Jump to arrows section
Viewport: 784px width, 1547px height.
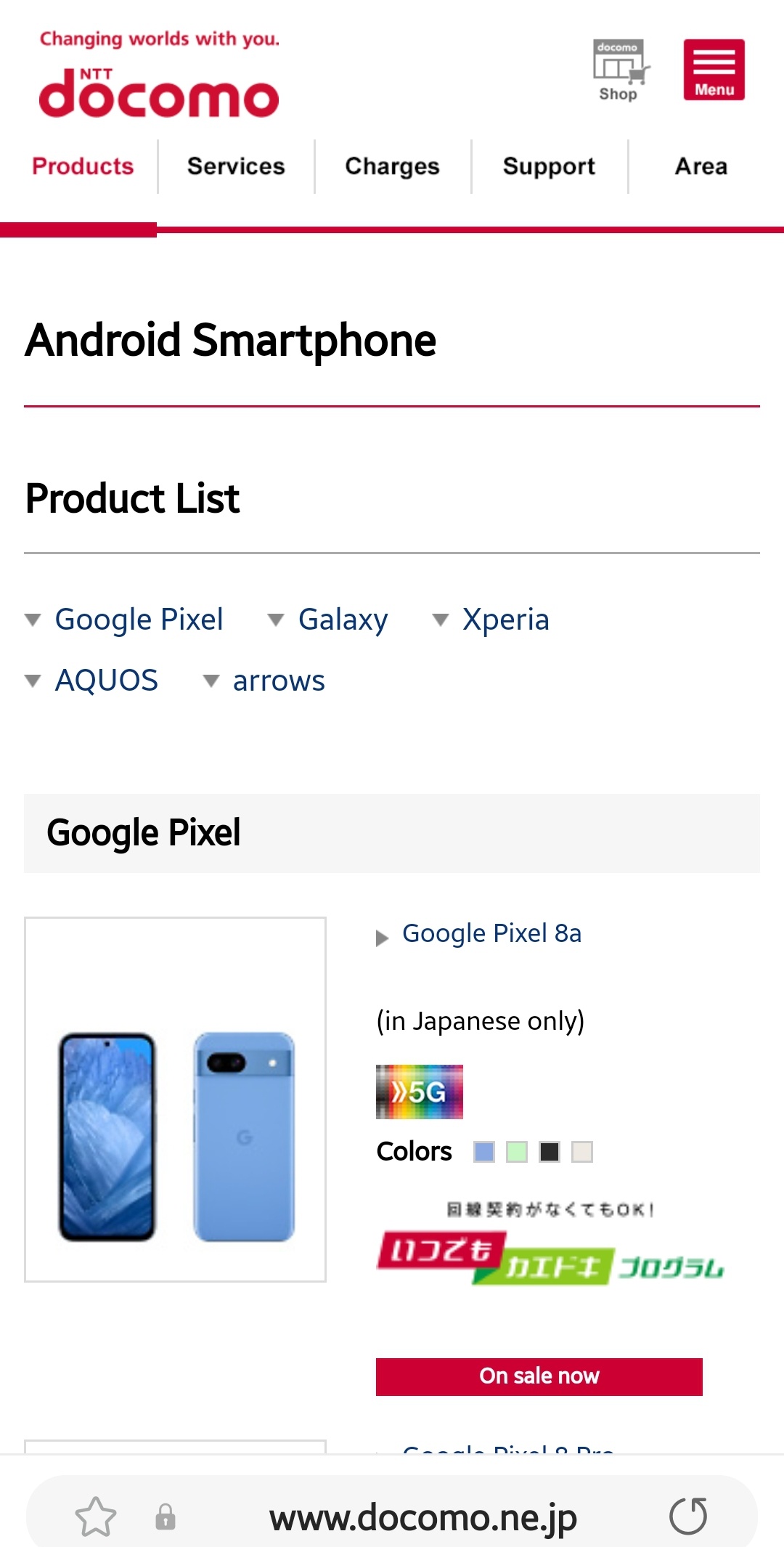coord(278,681)
